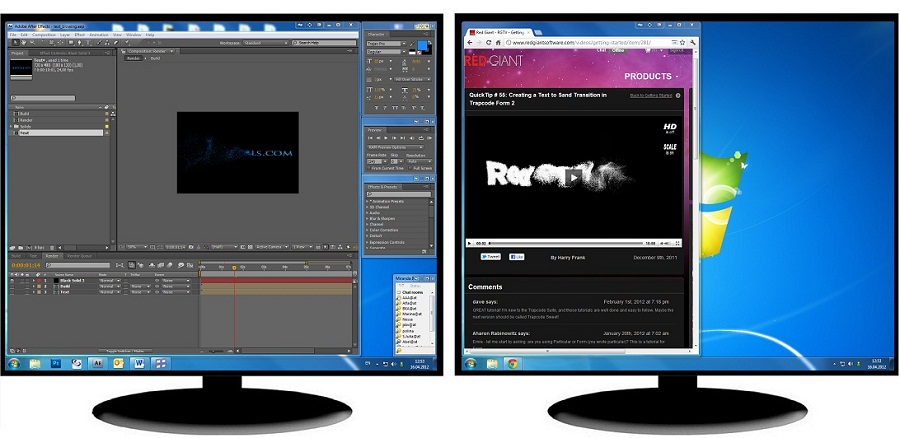900x438 pixels.
Task: Open the Animation menu in After Effects
Action: pos(99,35)
